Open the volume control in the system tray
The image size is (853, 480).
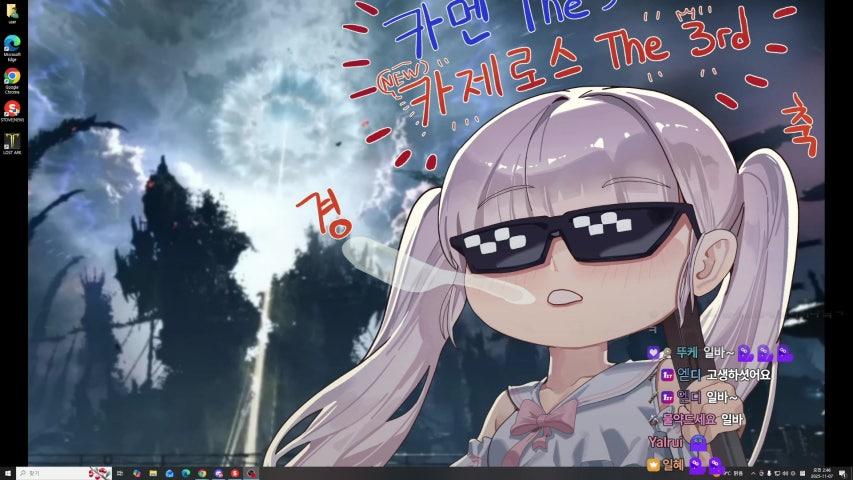[785, 473]
